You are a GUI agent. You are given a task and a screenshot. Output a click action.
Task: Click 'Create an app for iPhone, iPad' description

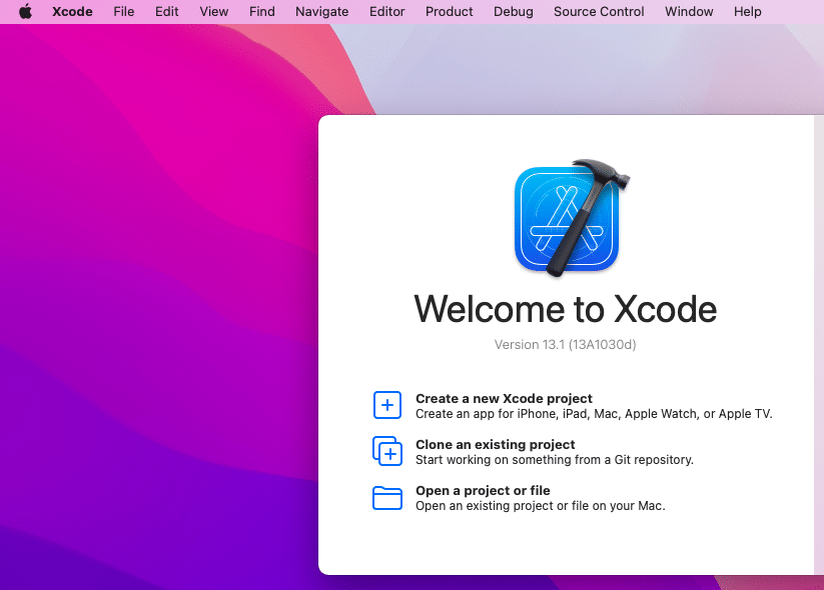(x=594, y=414)
